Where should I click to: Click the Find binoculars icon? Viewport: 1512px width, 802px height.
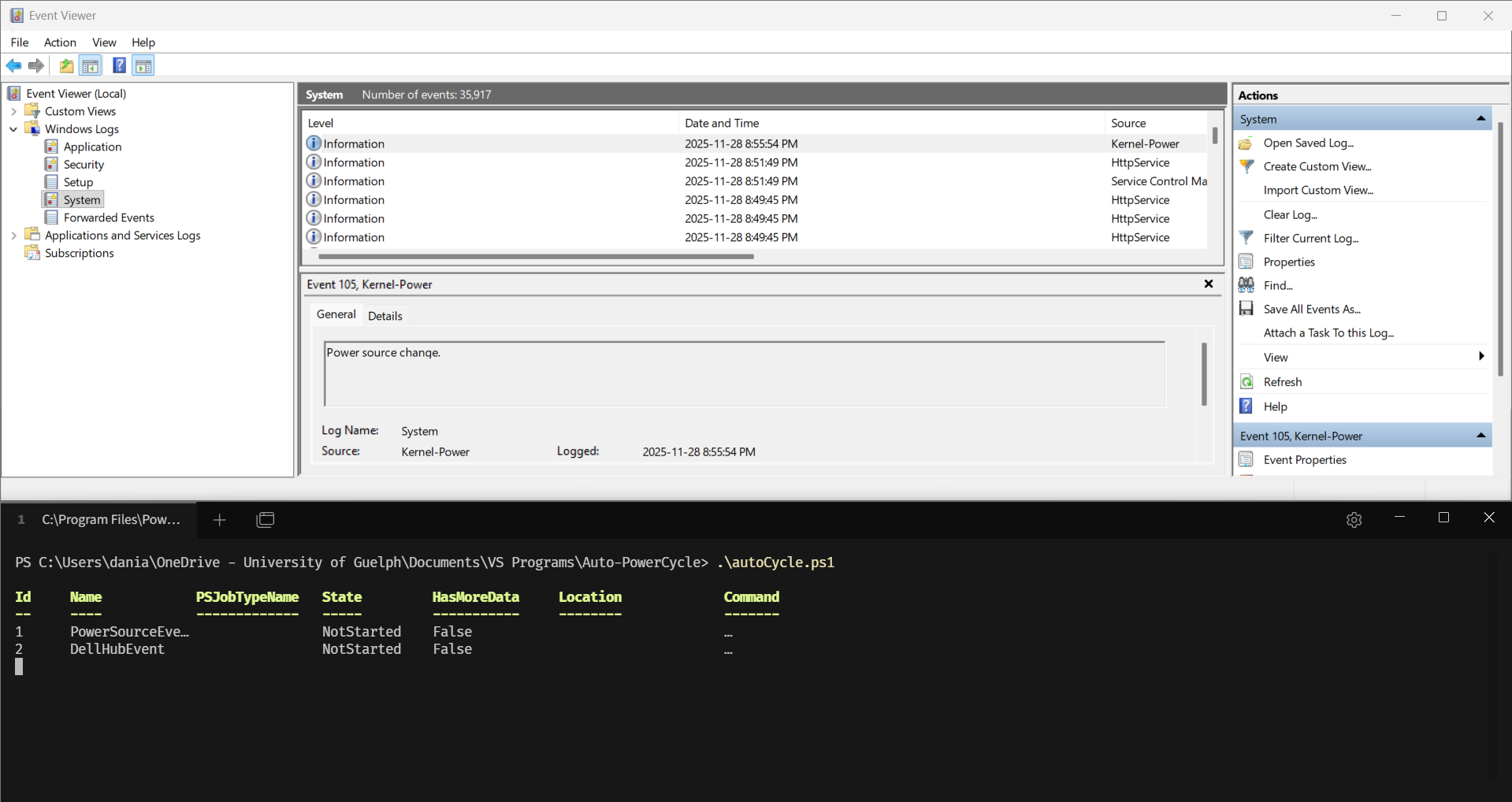point(1246,285)
